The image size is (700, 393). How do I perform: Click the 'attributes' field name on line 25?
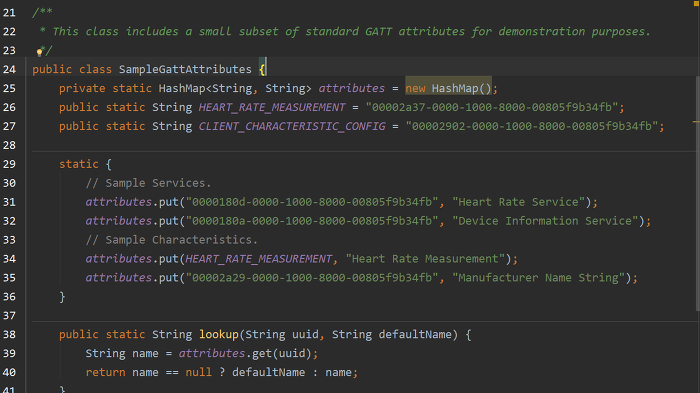click(x=352, y=88)
